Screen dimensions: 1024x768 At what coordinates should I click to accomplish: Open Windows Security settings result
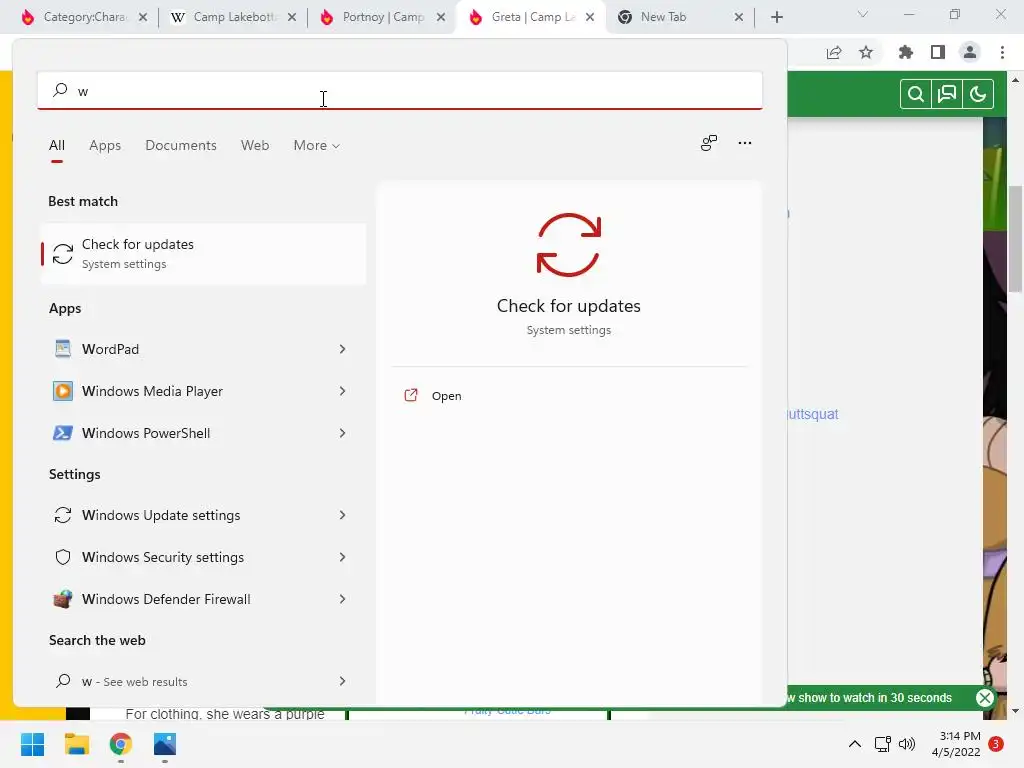202,557
